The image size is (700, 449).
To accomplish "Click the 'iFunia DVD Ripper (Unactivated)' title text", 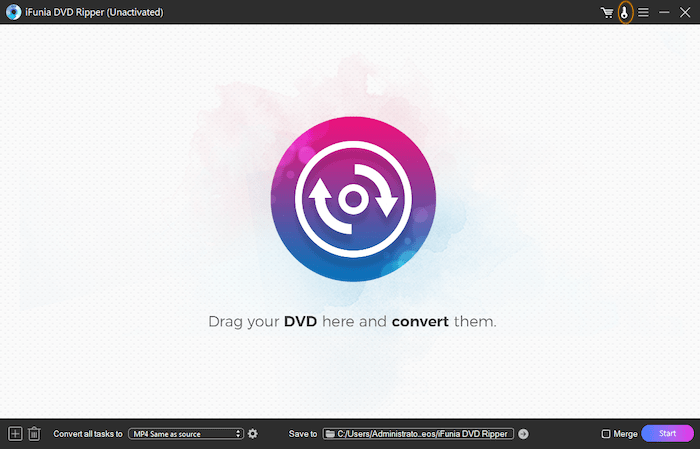I will pos(94,12).
